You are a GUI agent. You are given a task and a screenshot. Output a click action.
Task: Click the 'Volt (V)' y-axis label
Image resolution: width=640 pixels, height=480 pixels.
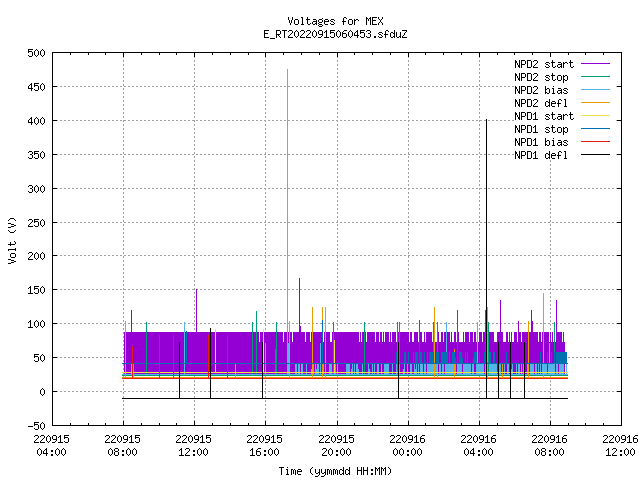[12, 241]
